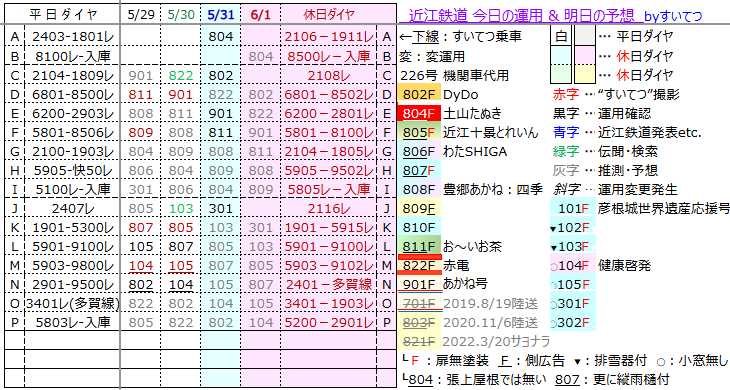Click the 805F 近江十景とれいん legend entry
Viewport: 730px width, 390px height.
pos(468,133)
